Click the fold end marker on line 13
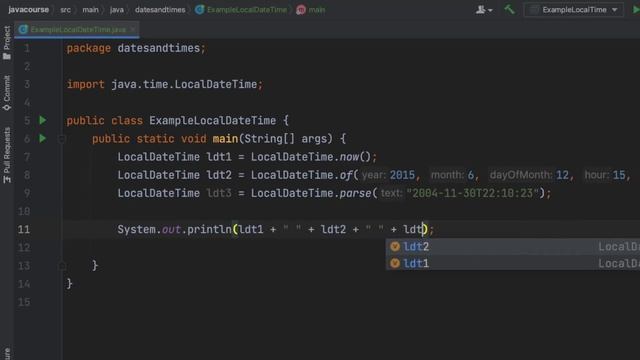The width and height of the screenshot is (640, 360). [62, 266]
